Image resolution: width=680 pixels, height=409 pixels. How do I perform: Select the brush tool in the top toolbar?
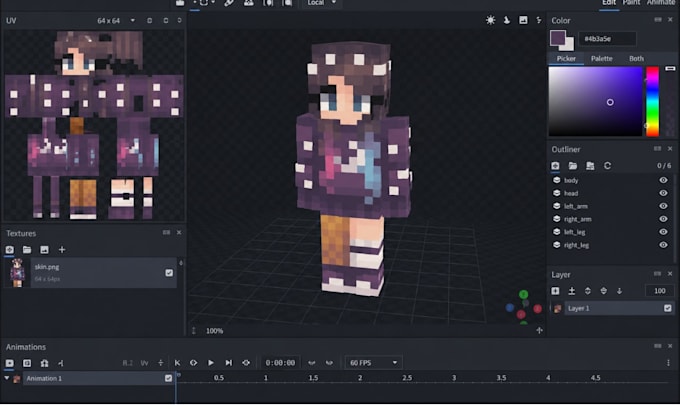pos(229,3)
